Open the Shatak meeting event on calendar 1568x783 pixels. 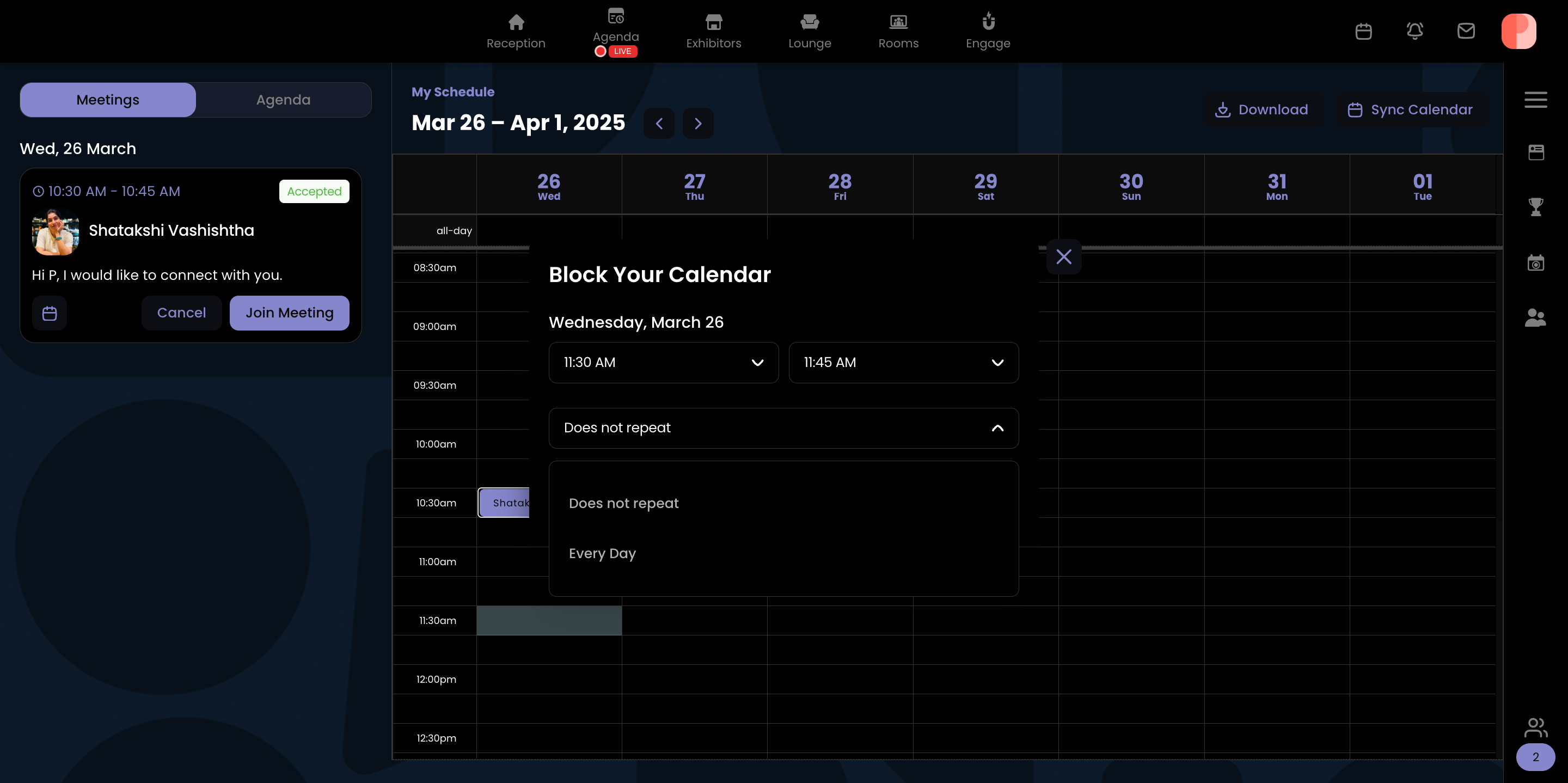tap(504, 503)
